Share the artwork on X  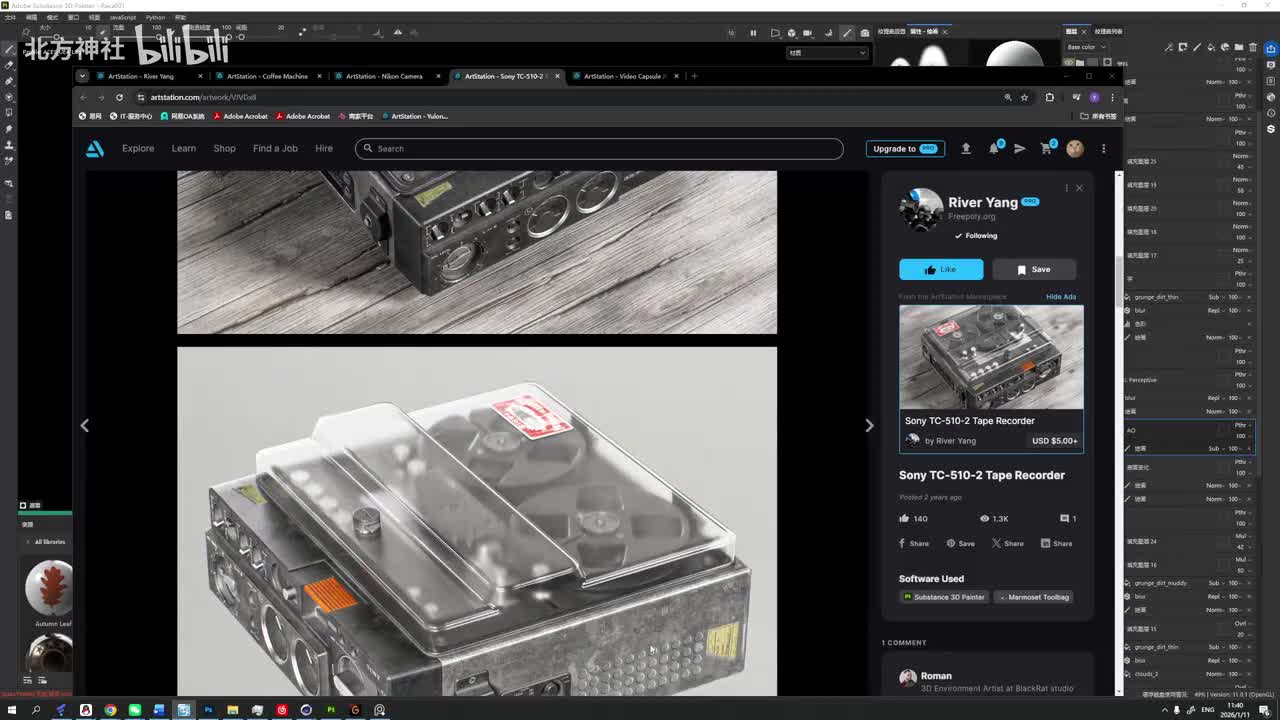(x=1008, y=543)
